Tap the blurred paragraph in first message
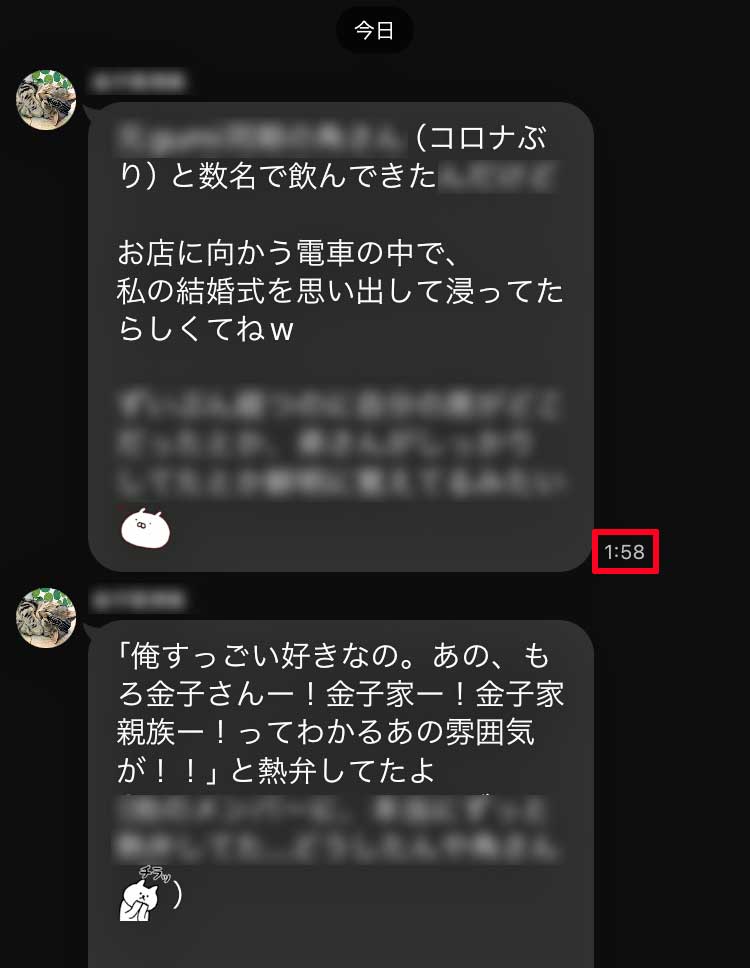The height and width of the screenshot is (968, 750). (x=338, y=443)
